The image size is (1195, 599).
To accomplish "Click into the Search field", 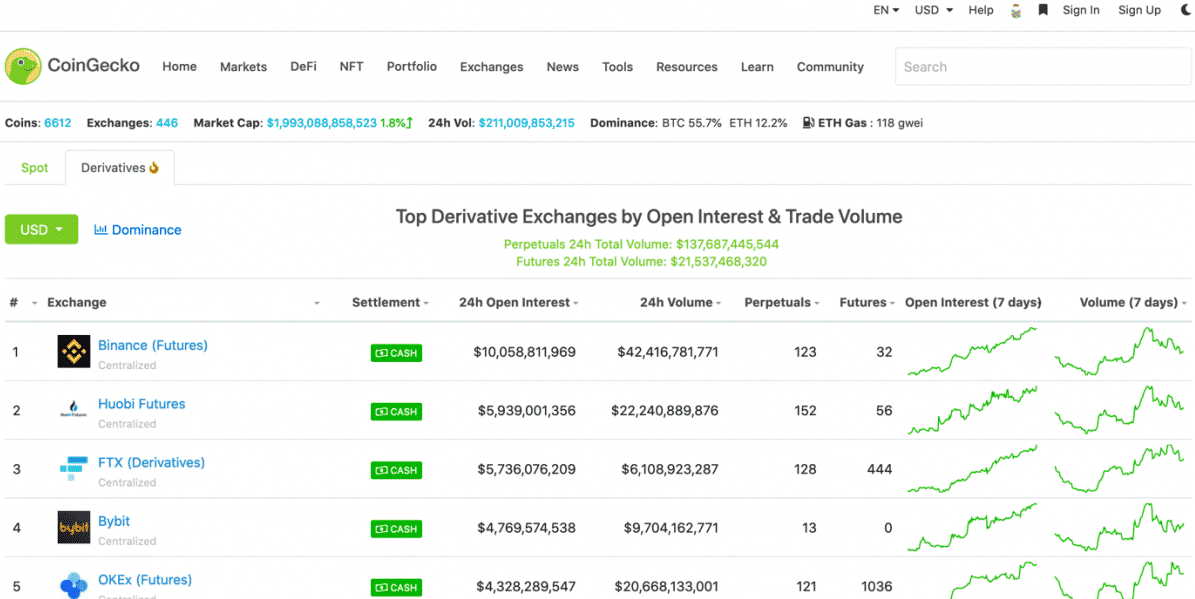I will pyautogui.click(x=1040, y=67).
